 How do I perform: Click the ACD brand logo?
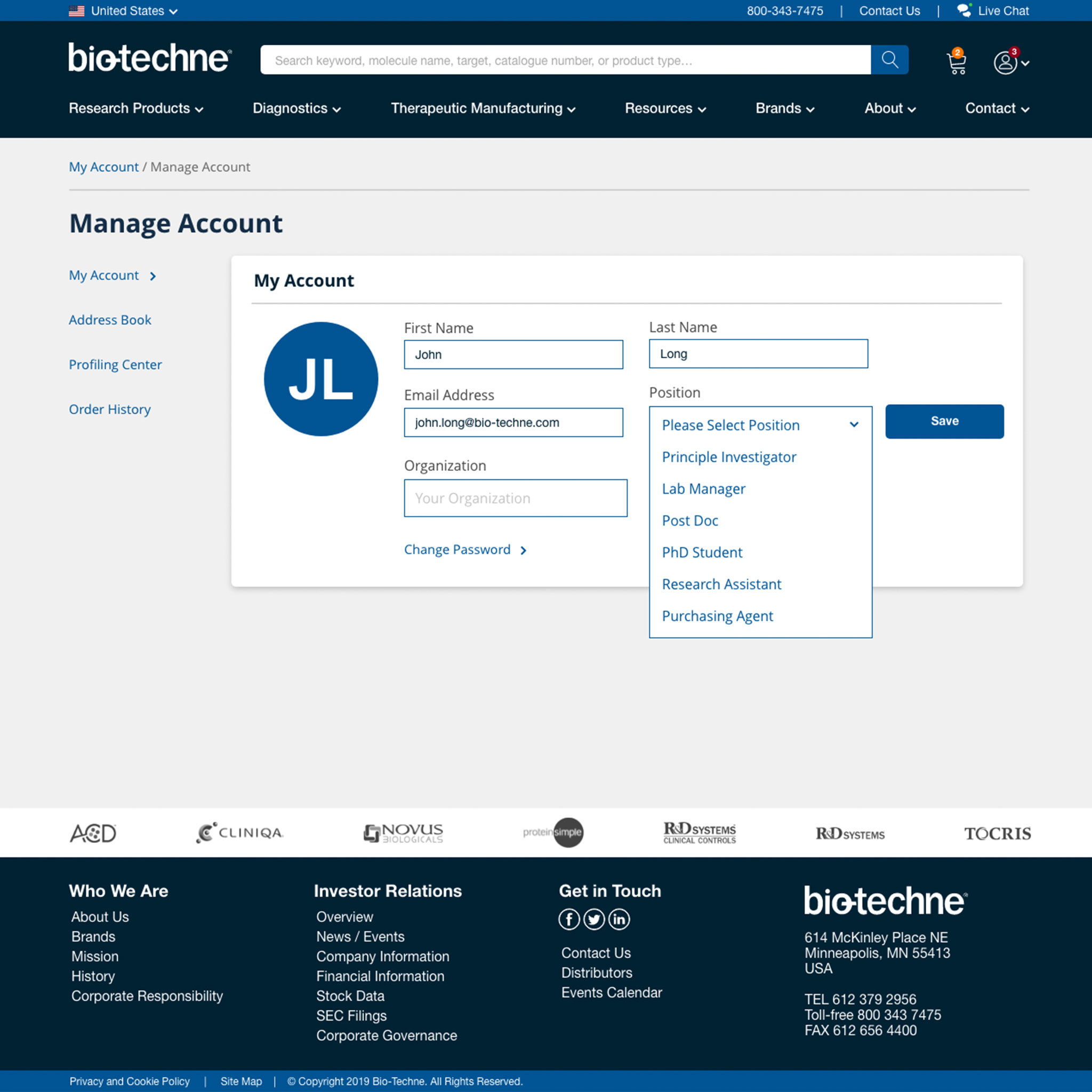click(93, 833)
